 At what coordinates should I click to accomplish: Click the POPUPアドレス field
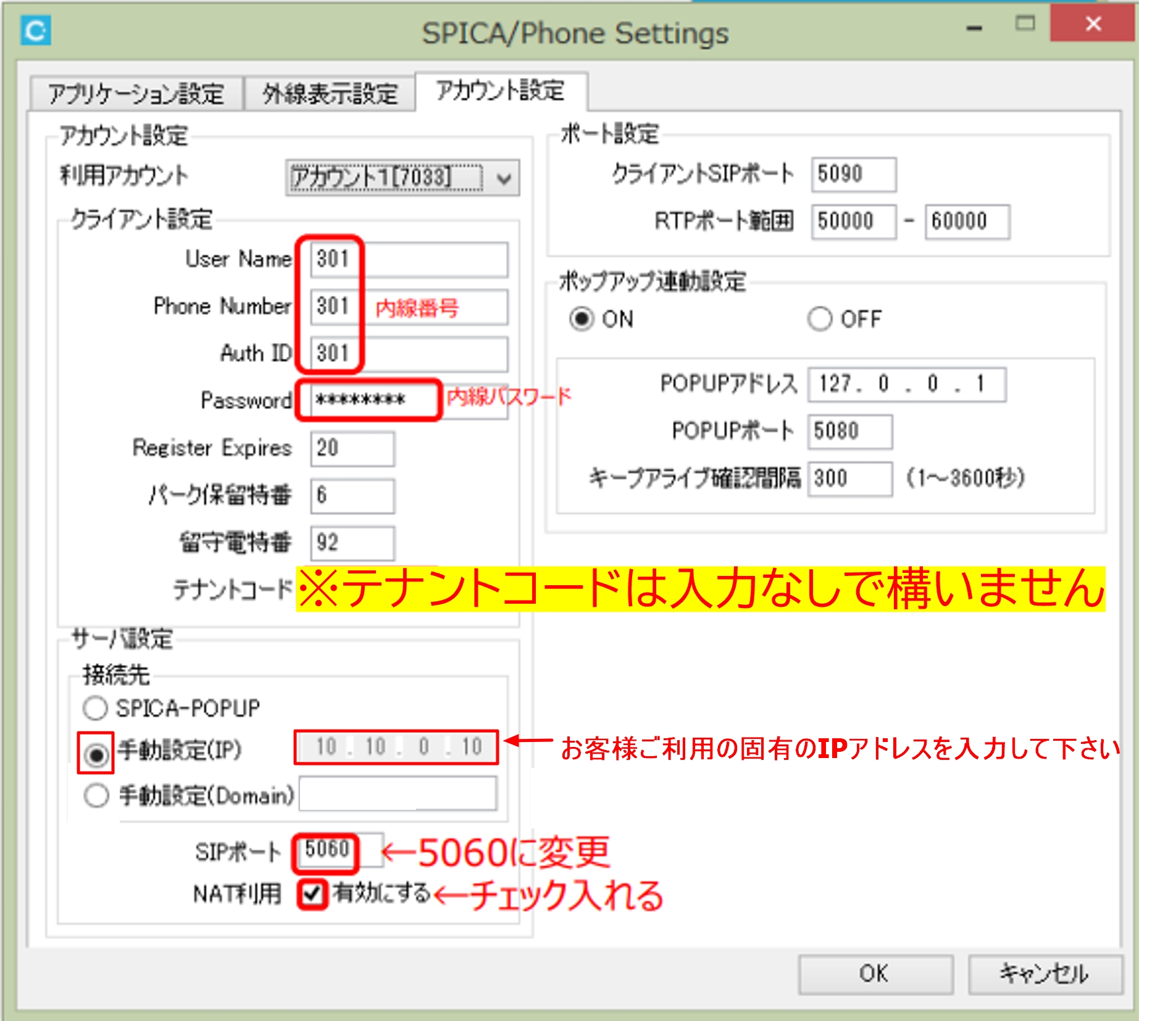[907, 385]
